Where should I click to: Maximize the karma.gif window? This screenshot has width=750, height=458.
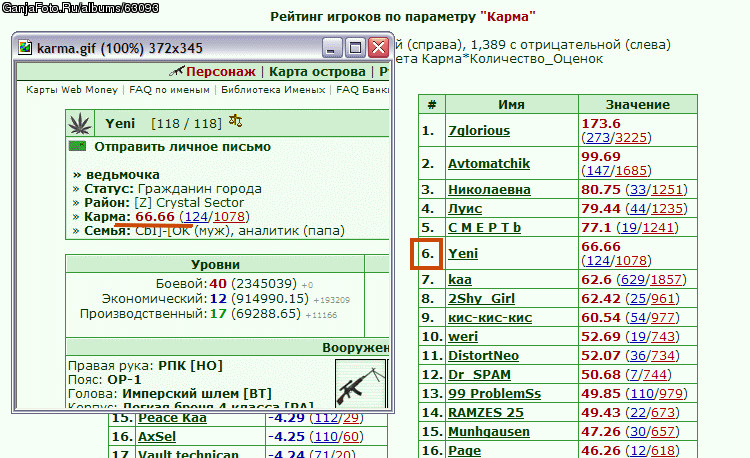pyautogui.click(x=355, y=48)
